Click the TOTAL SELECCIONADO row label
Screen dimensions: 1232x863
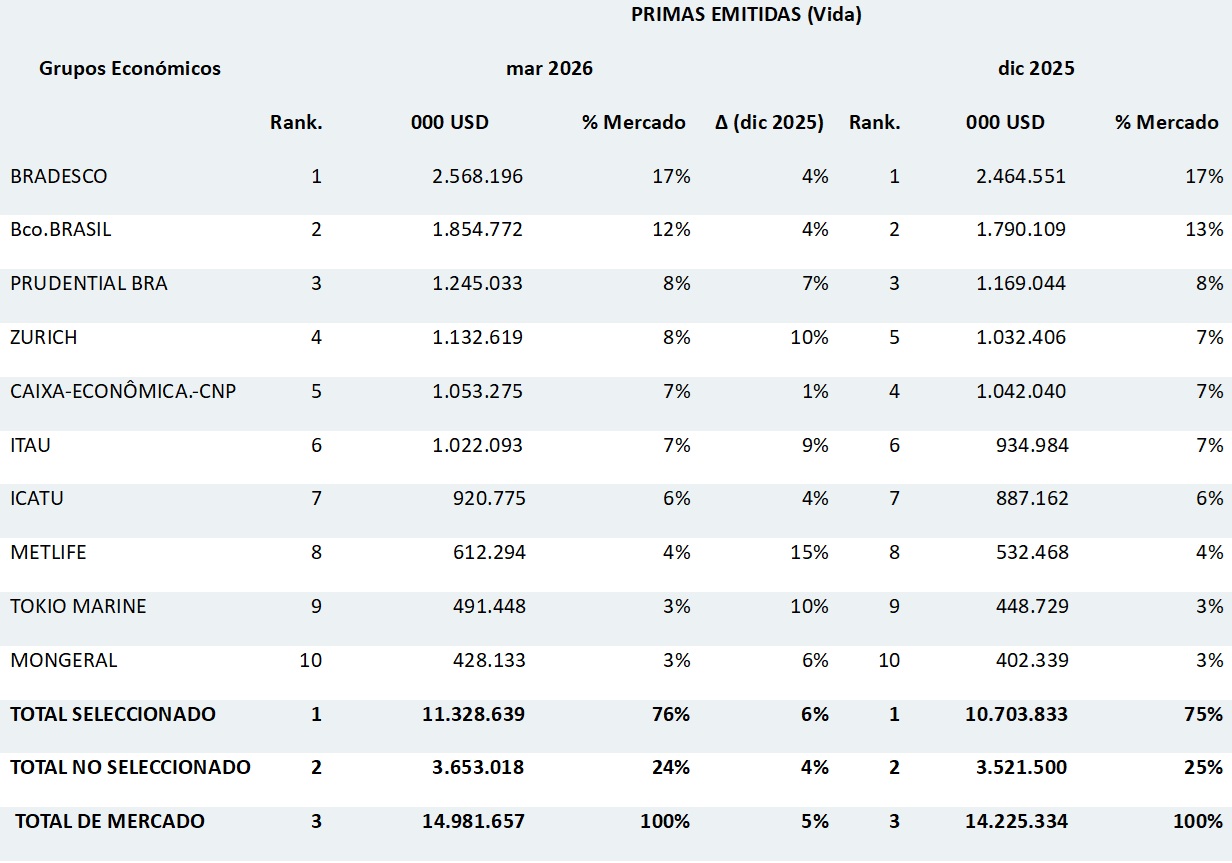pos(113,714)
